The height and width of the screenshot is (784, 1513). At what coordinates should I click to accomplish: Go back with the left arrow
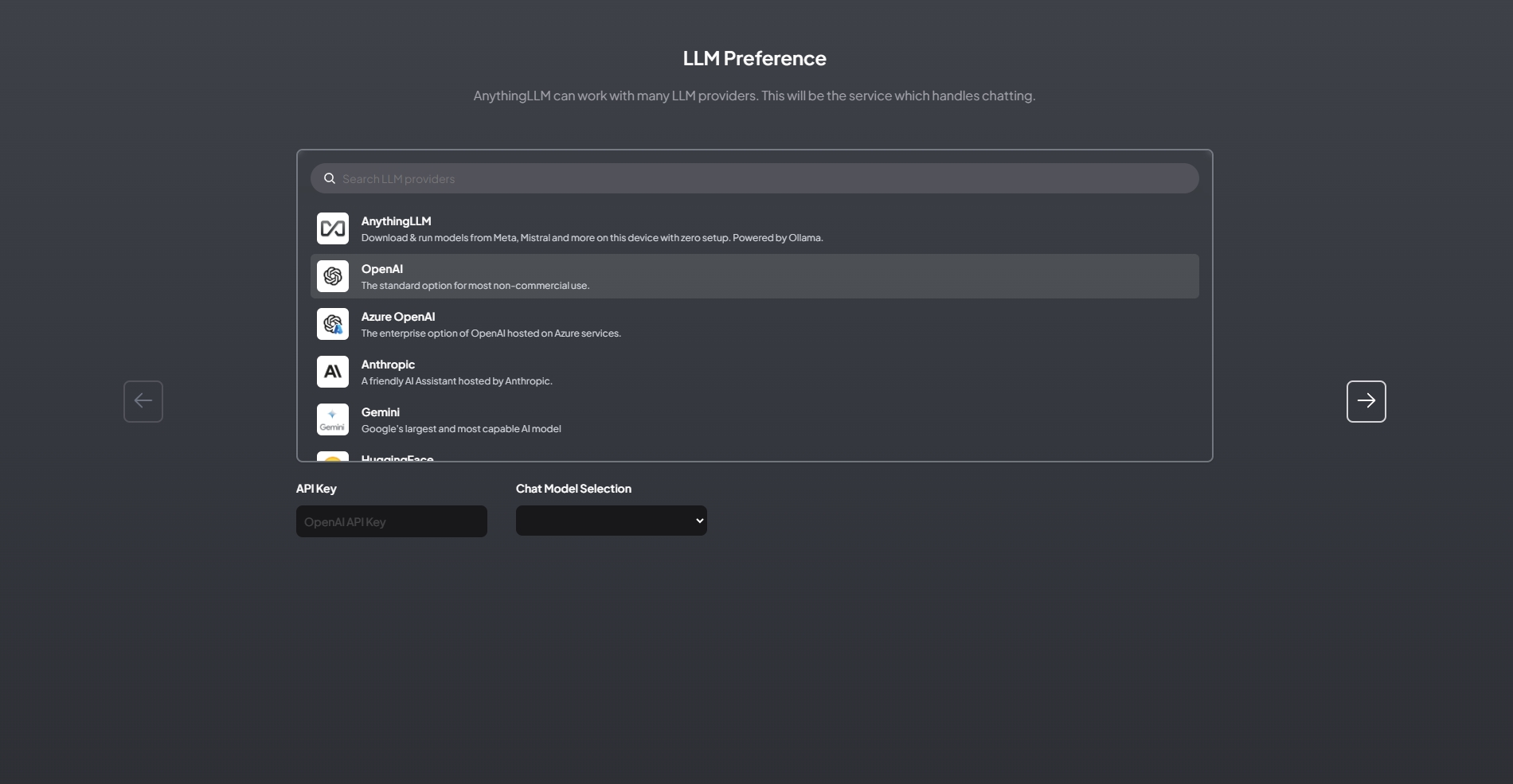pos(143,401)
